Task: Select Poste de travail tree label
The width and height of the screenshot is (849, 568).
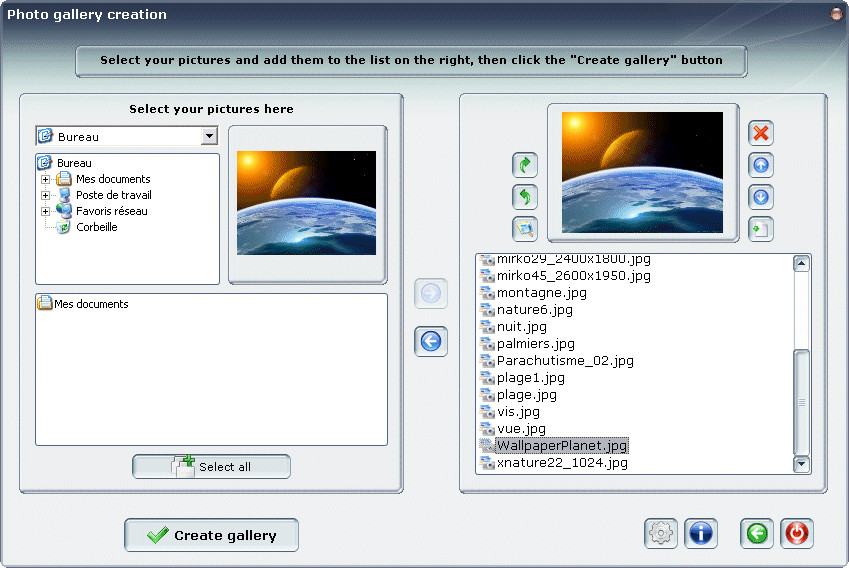Action: point(114,195)
